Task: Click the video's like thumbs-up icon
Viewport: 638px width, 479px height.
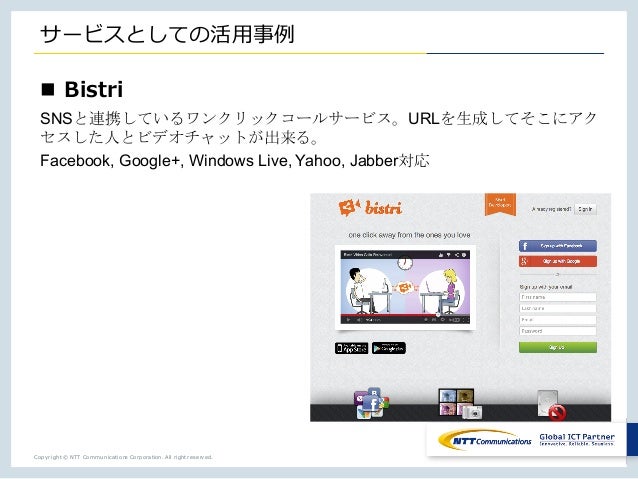Action: [440, 255]
